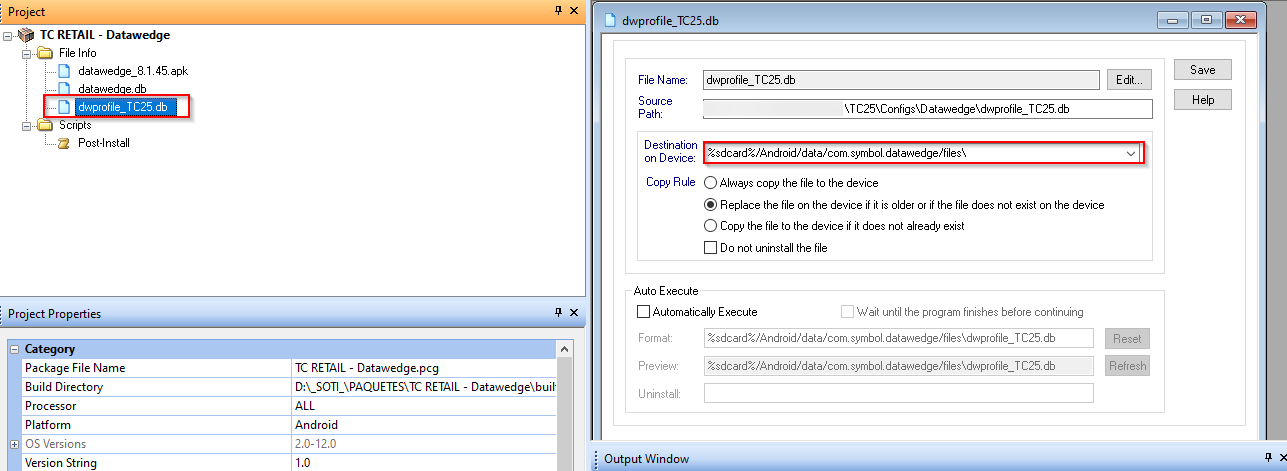The width and height of the screenshot is (1287, 471).
Task: Click the Edit... button
Action: coord(1130,80)
